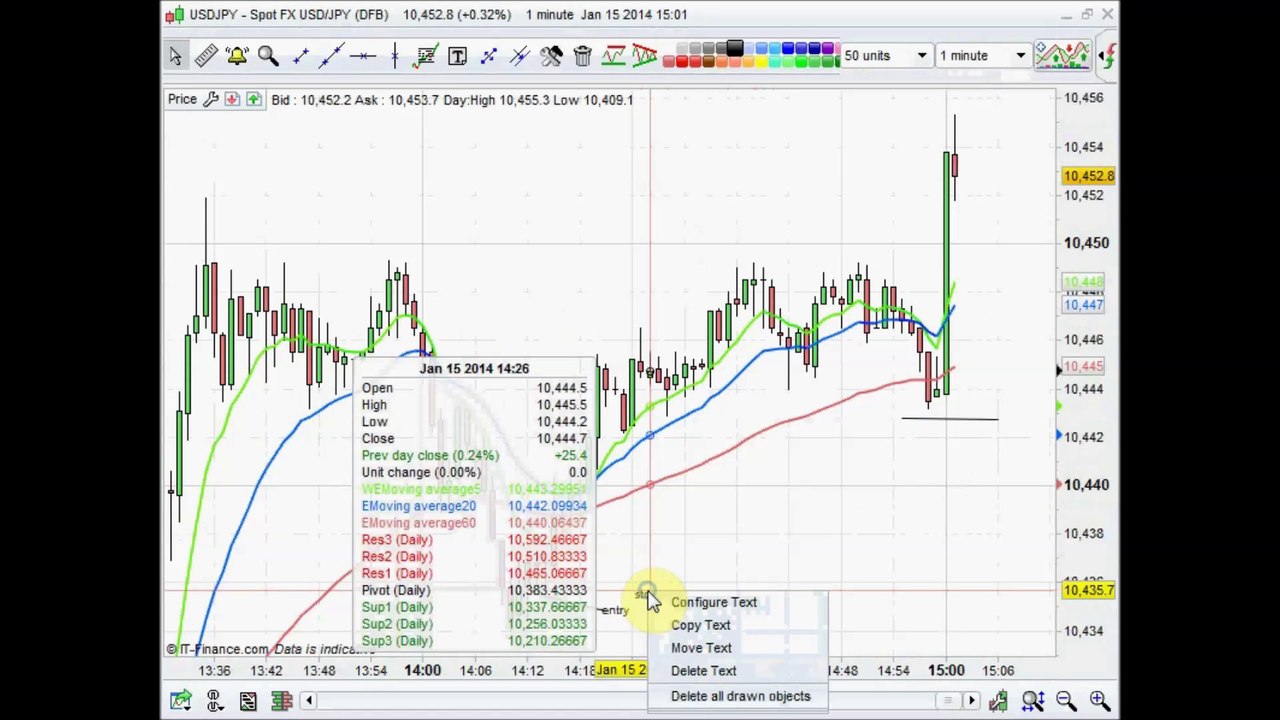Click the zoom in magnifier at bottom right
Screen dimensions: 1280x720
click(1099, 701)
